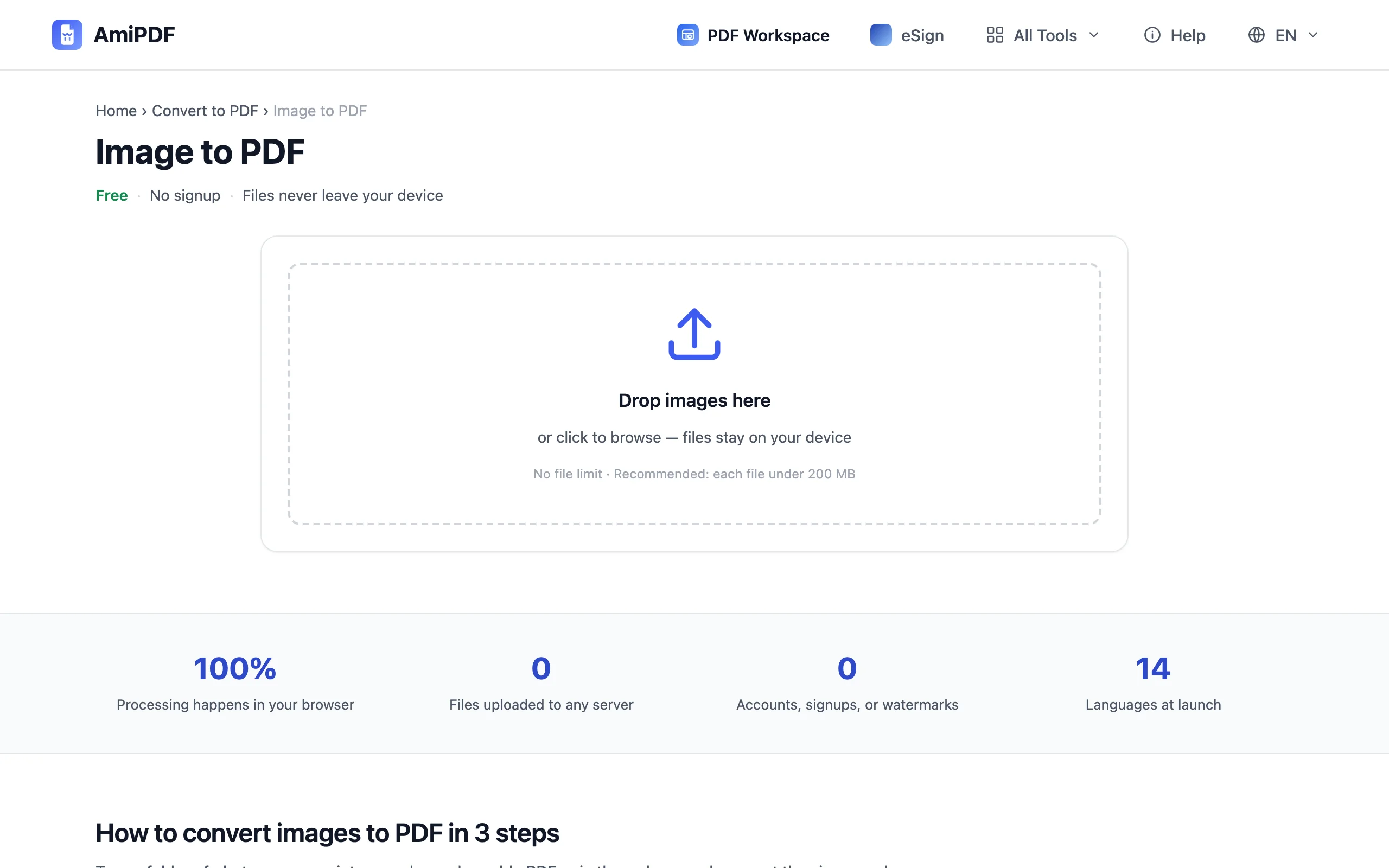
Task: Click the PDF Workspace icon
Action: (687, 35)
